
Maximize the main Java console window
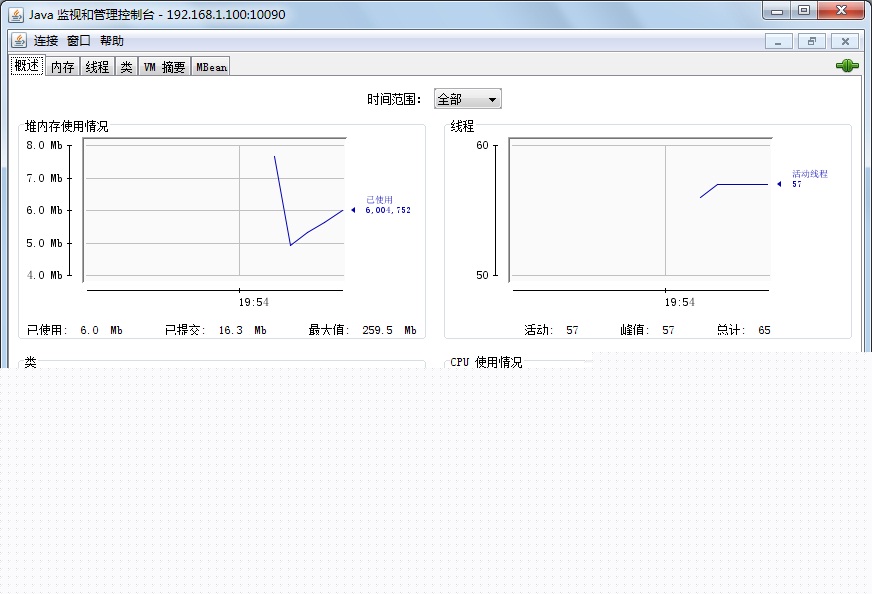click(804, 11)
